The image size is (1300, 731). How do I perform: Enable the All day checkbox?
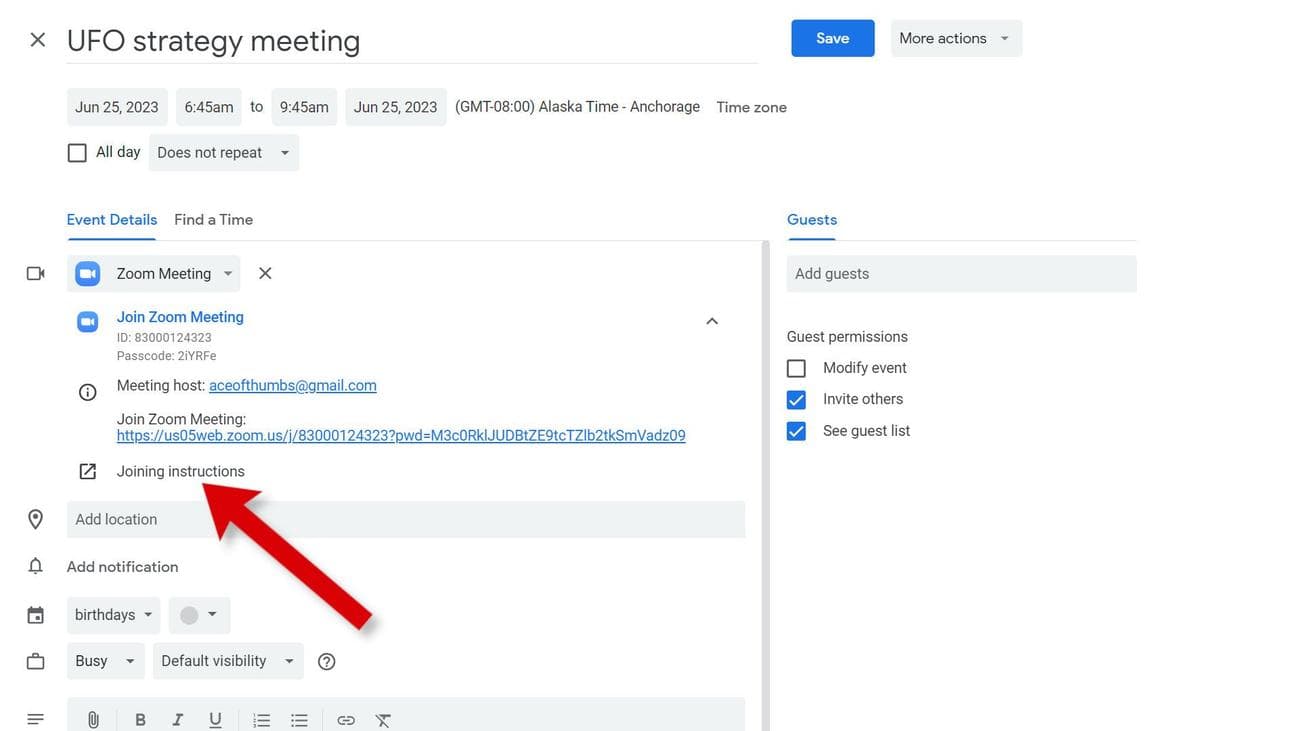click(x=77, y=153)
